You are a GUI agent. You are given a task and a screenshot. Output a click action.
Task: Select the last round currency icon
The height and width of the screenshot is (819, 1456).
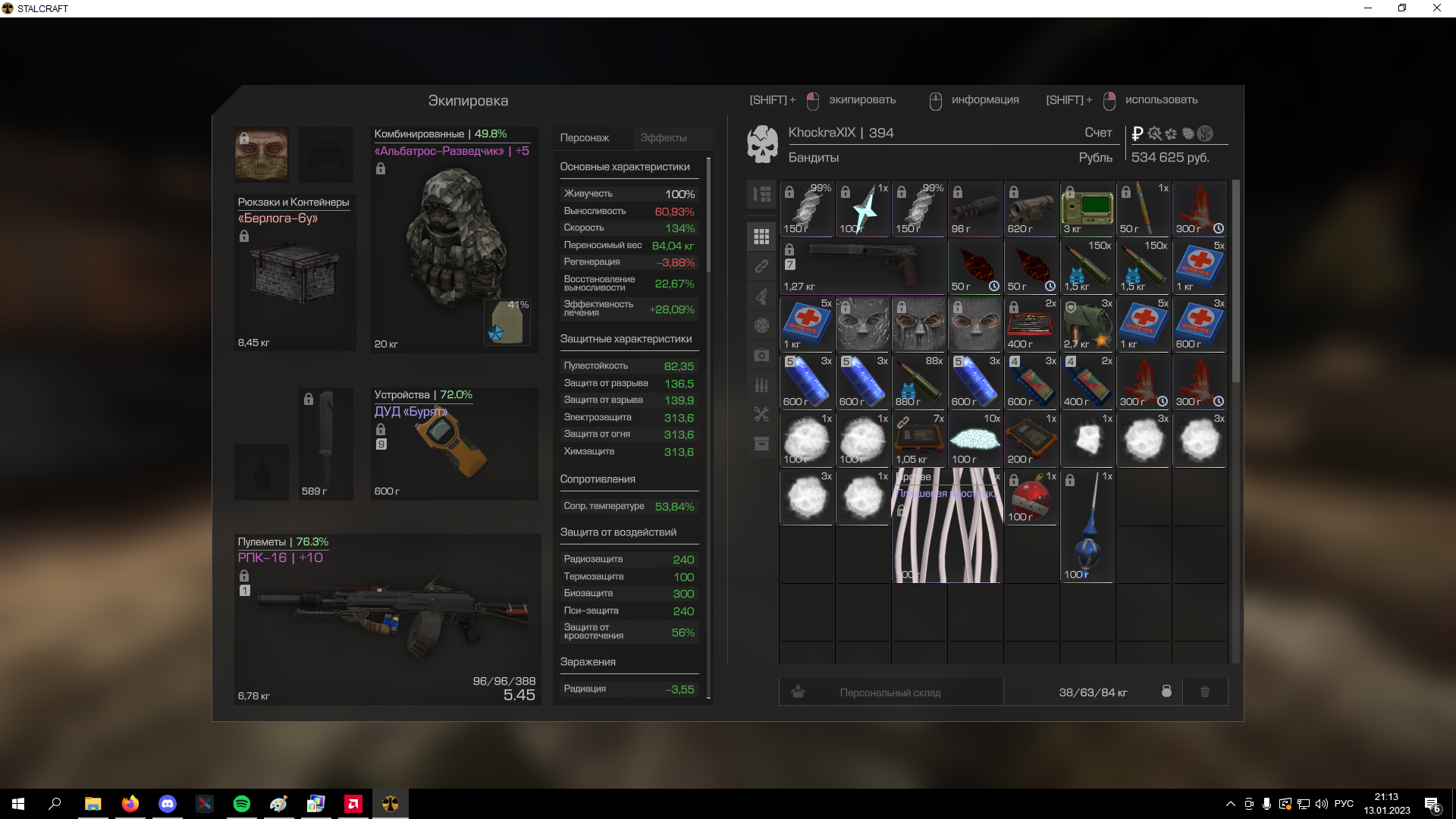coord(1205,133)
